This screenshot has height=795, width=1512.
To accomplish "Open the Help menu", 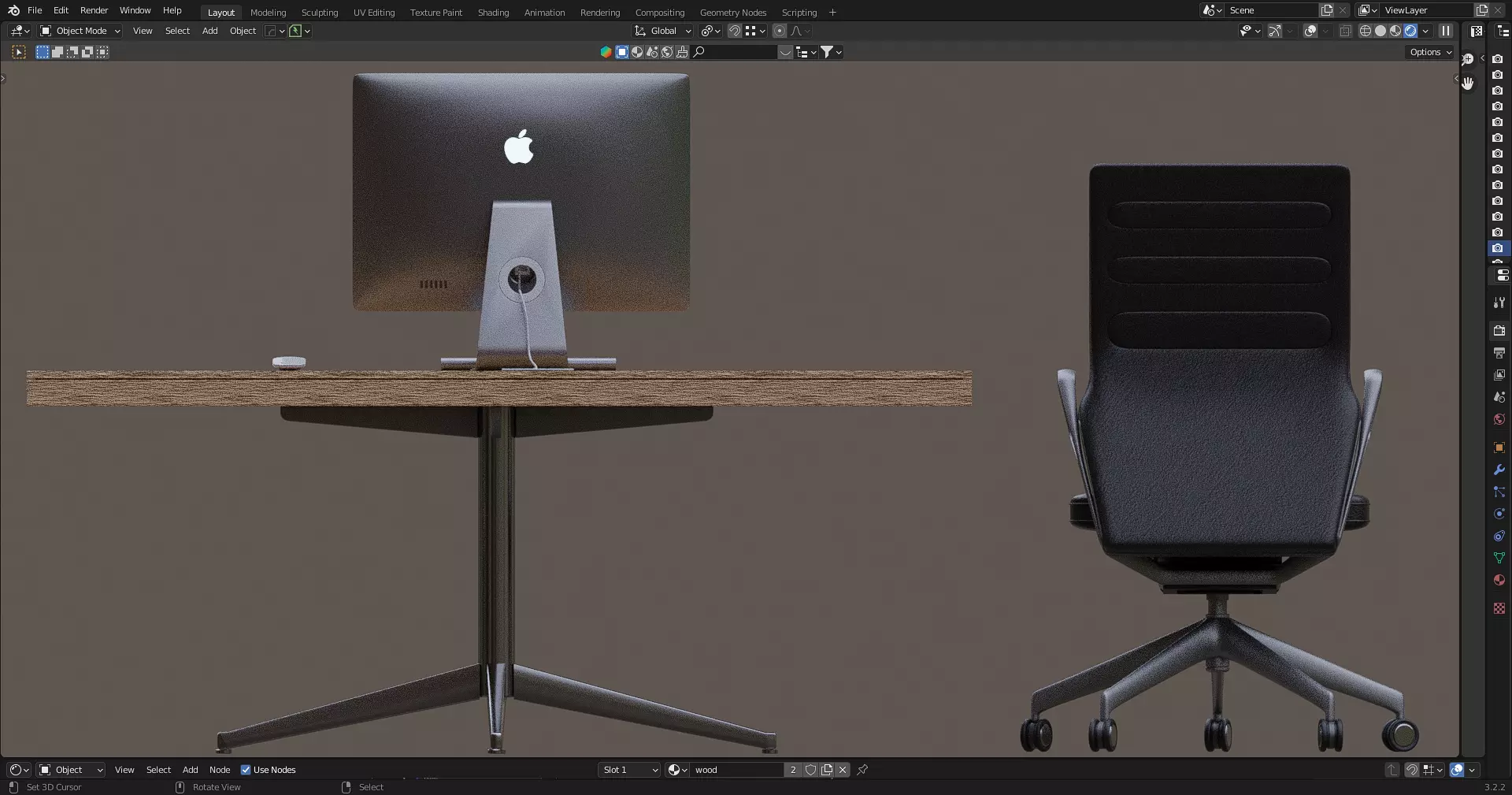I will [x=172, y=10].
